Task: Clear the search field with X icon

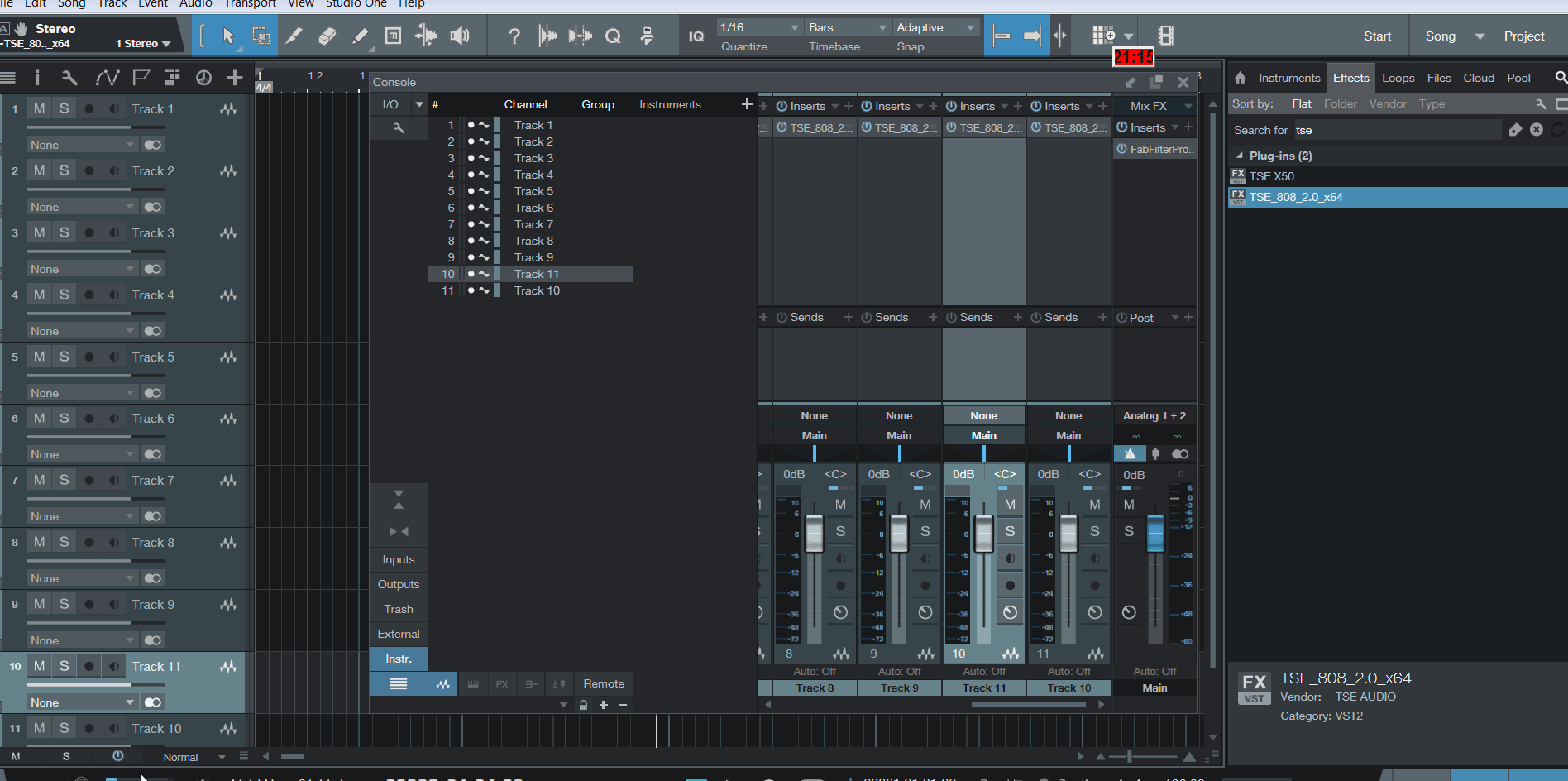Action: point(1536,129)
